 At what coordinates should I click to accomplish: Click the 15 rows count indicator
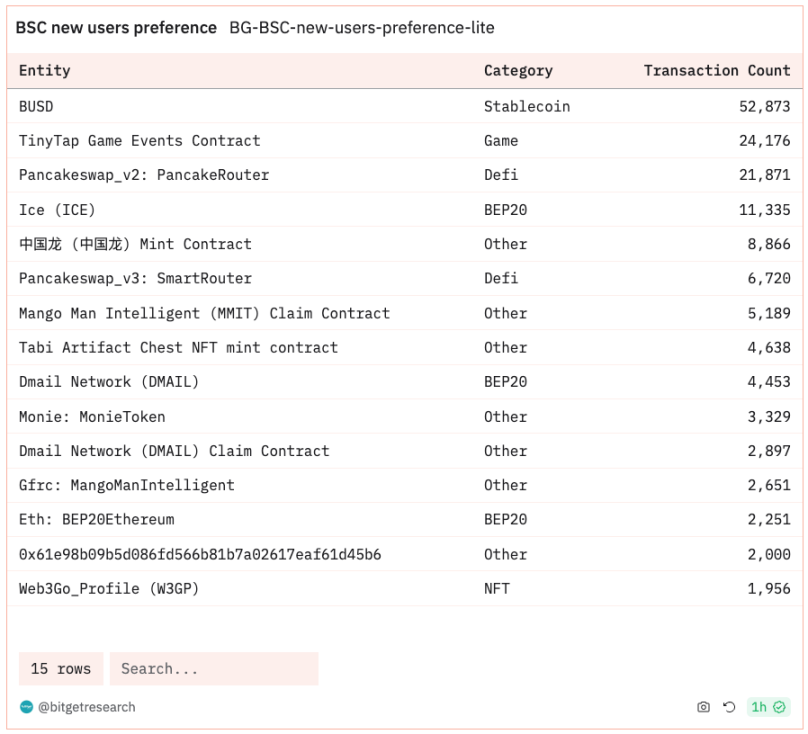61,669
